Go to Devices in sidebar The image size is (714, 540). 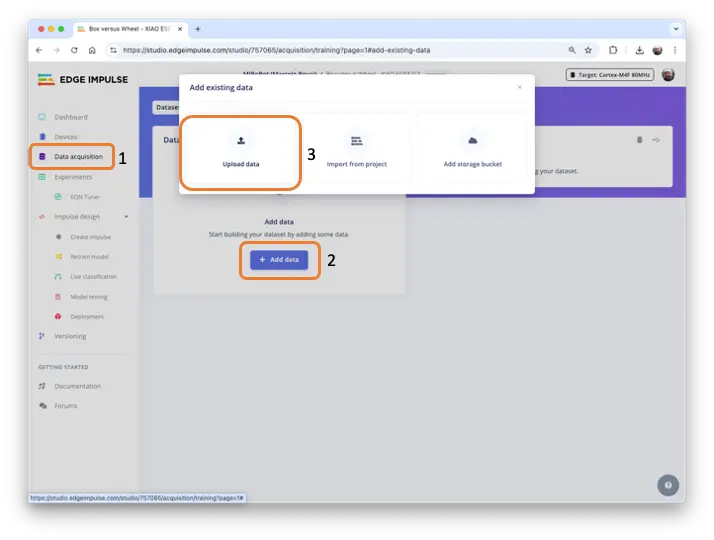[x=65, y=136]
